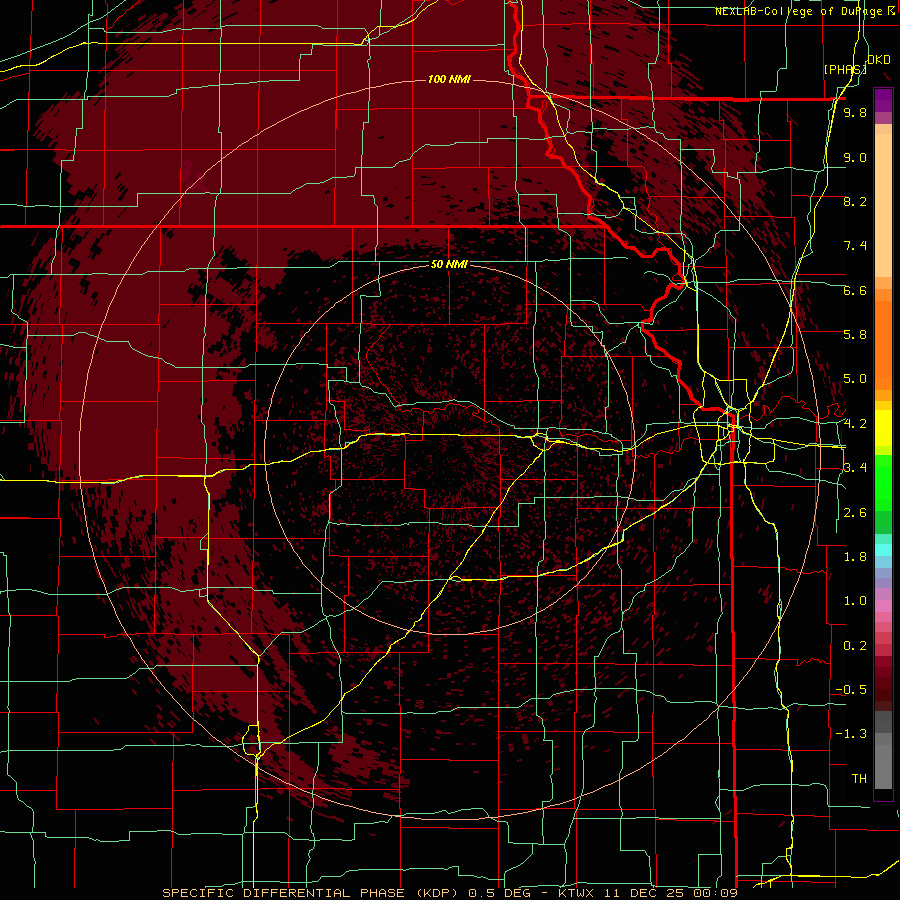
Task: Click the 100 NMI range ring label
Action: (x=449, y=79)
